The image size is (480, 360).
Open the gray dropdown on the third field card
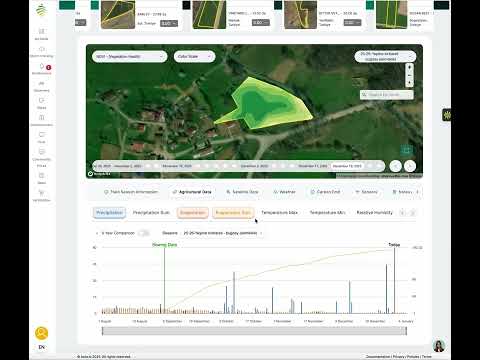point(261,23)
